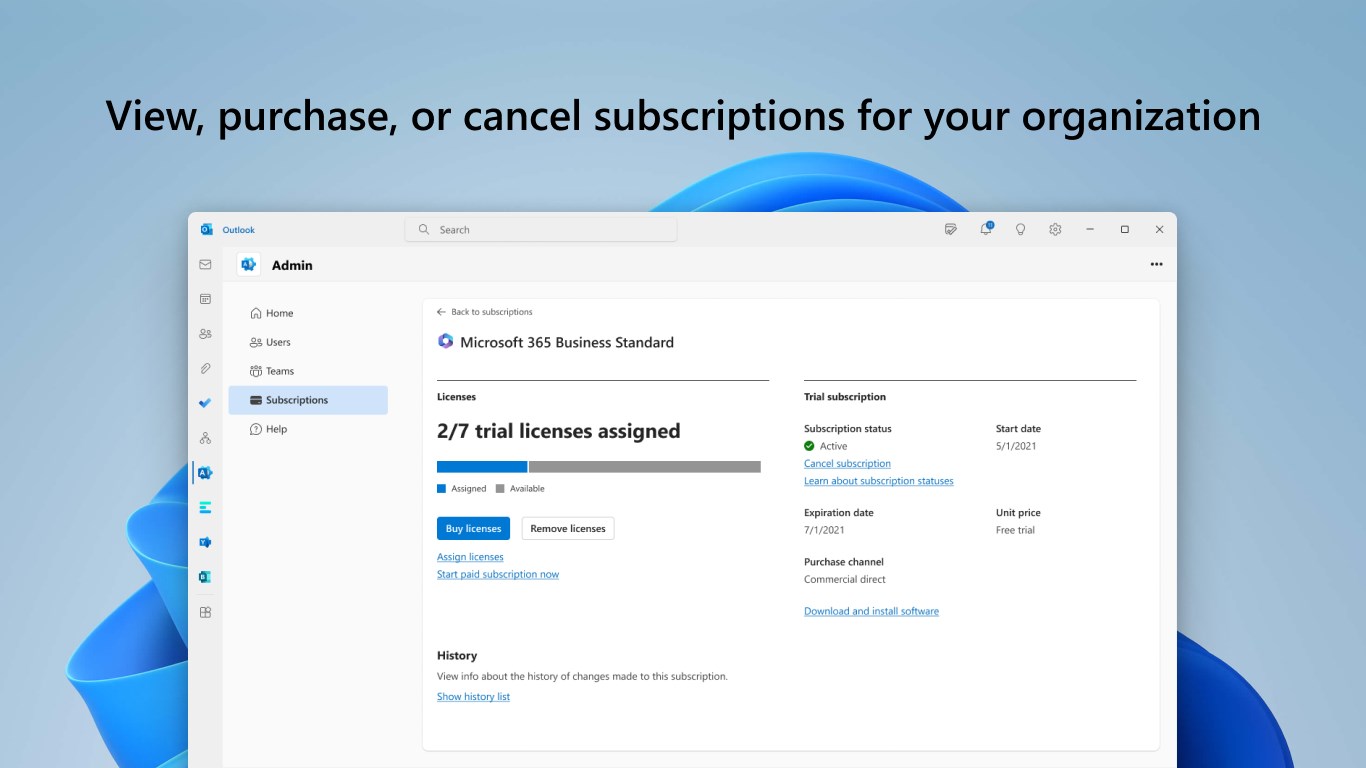Click expiration date value 7/1/2021
Viewport: 1366px width, 768px height.
tap(824, 530)
